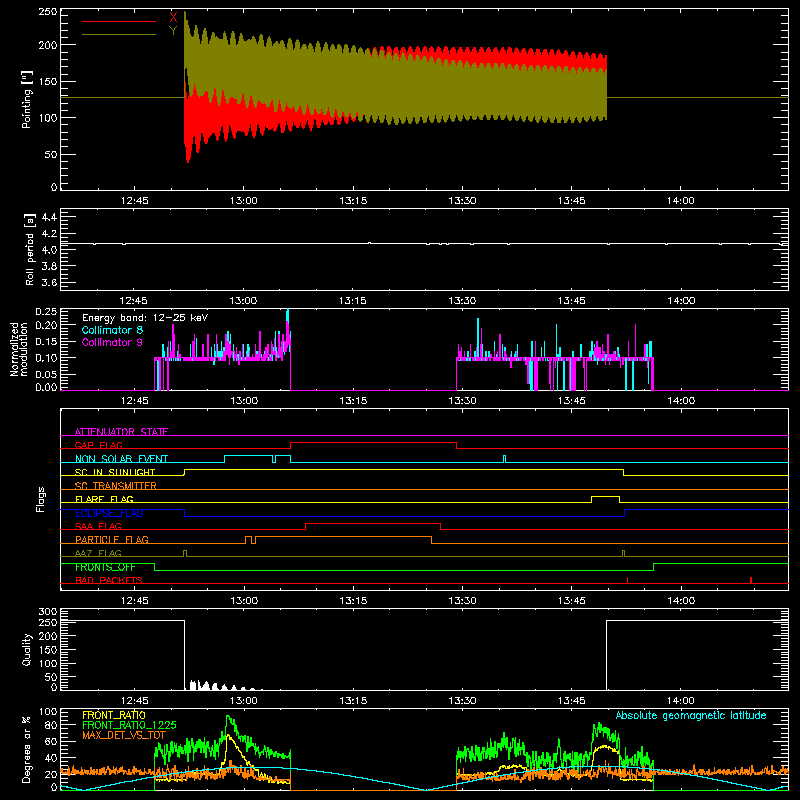Select the yellow FRONT_RATIO legend entry
This screenshot has width=800, height=800.
pyautogui.click(x=114, y=715)
